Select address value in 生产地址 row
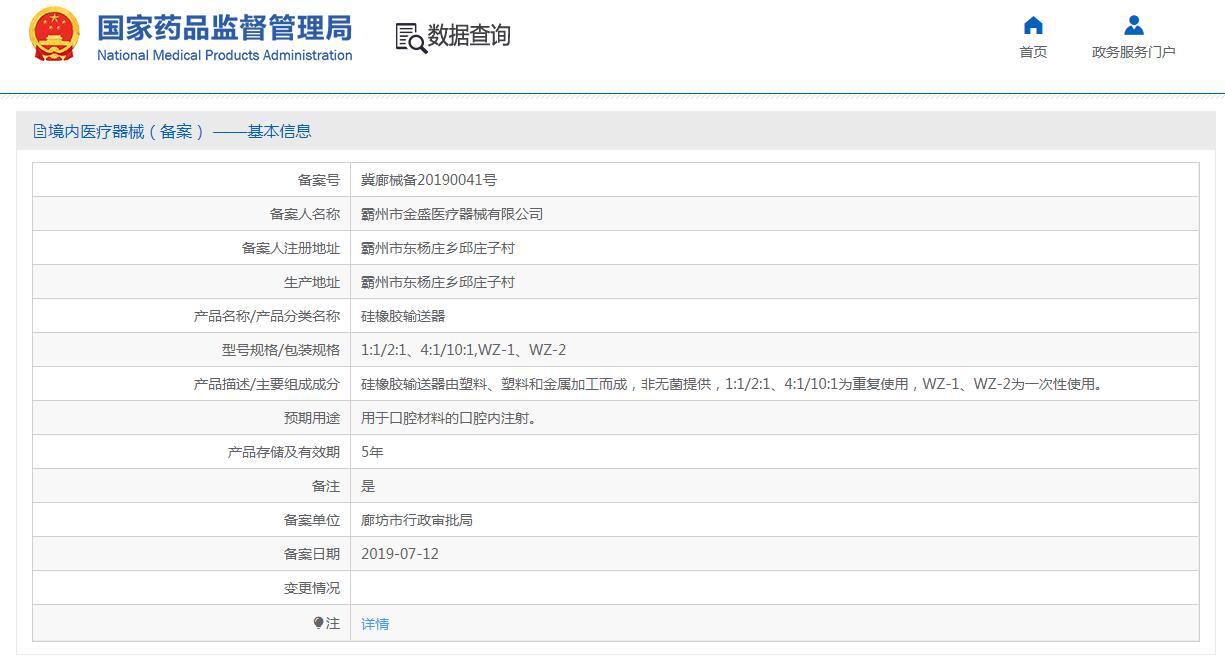Image resolution: width=1225 pixels, height=670 pixels. pyautogui.click(x=438, y=282)
